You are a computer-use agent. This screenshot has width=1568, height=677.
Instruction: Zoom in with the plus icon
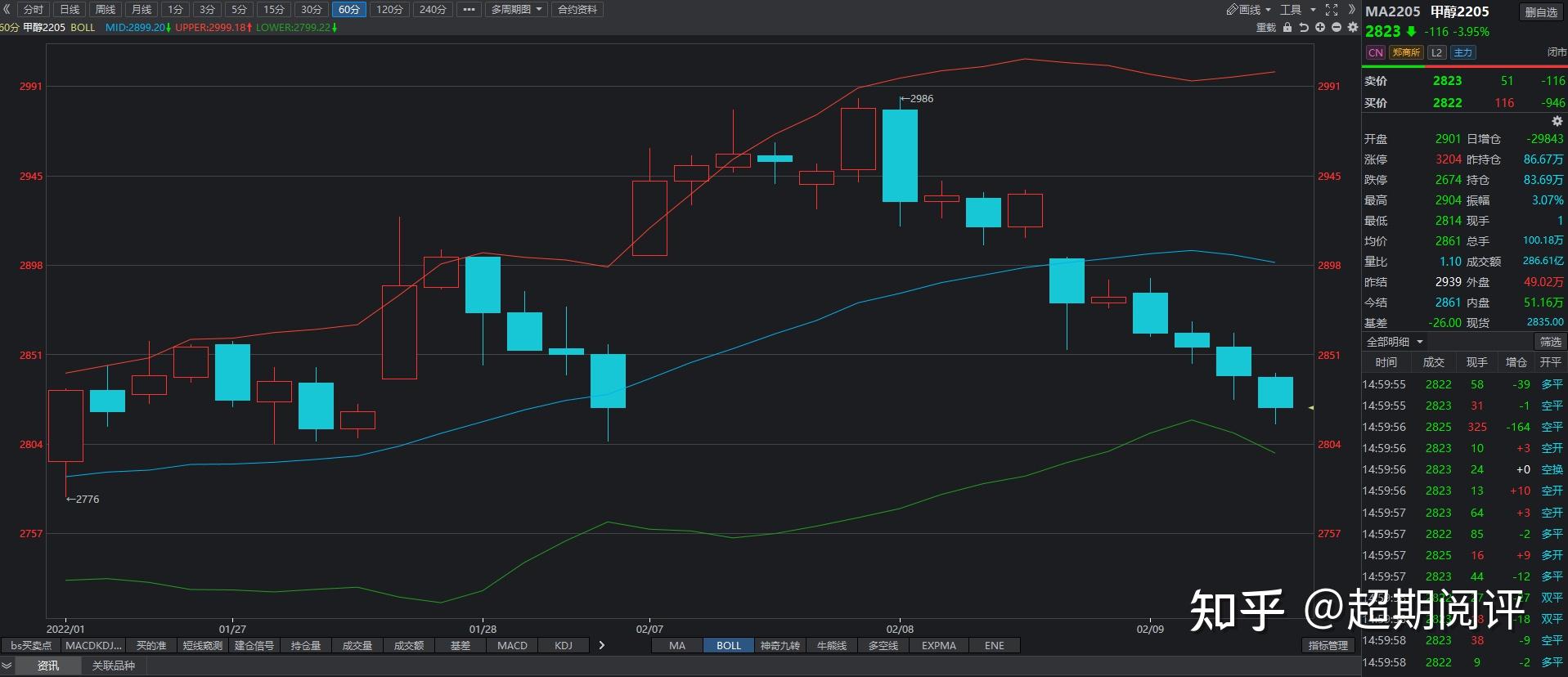[x=1320, y=28]
